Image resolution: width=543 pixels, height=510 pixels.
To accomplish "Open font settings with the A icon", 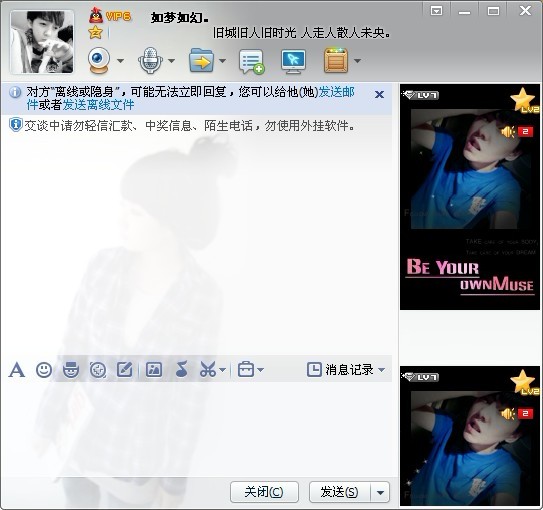I will (x=17, y=370).
